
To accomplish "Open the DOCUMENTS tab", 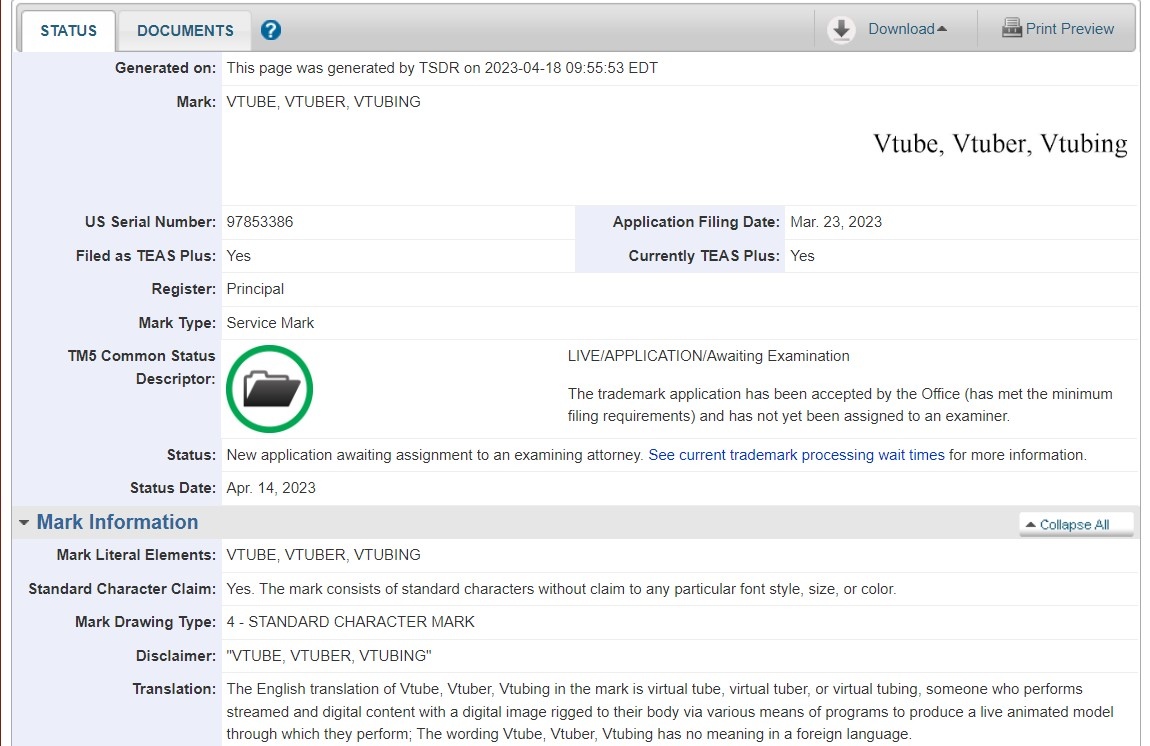I will click(185, 30).
